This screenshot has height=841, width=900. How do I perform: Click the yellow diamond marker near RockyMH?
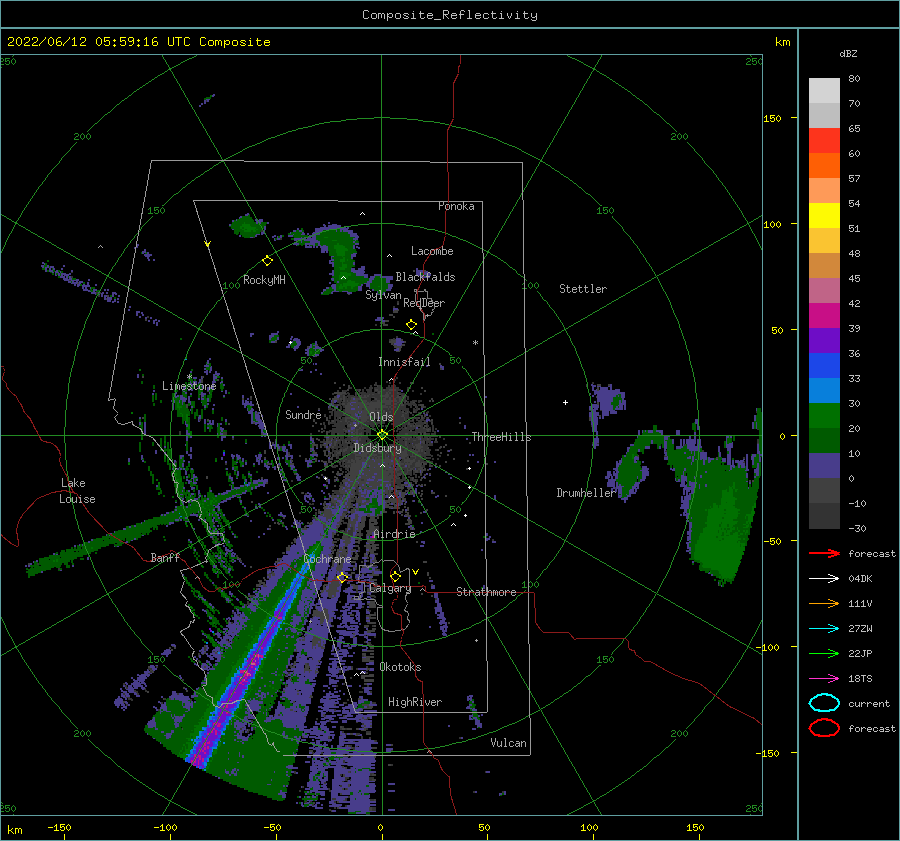click(x=267, y=261)
